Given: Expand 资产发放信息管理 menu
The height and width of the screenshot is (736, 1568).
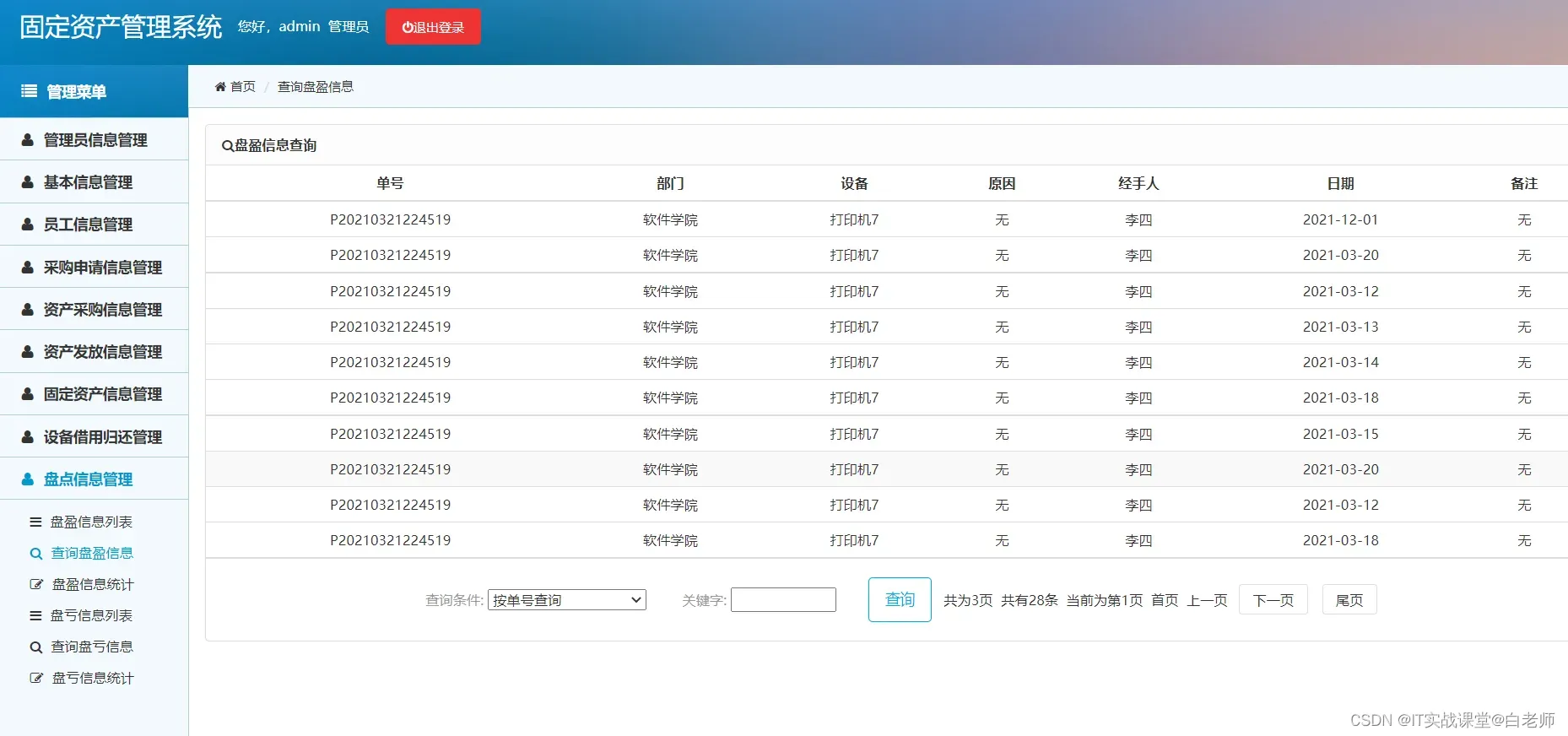Looking at the screenshot, I should click(94, 352).
